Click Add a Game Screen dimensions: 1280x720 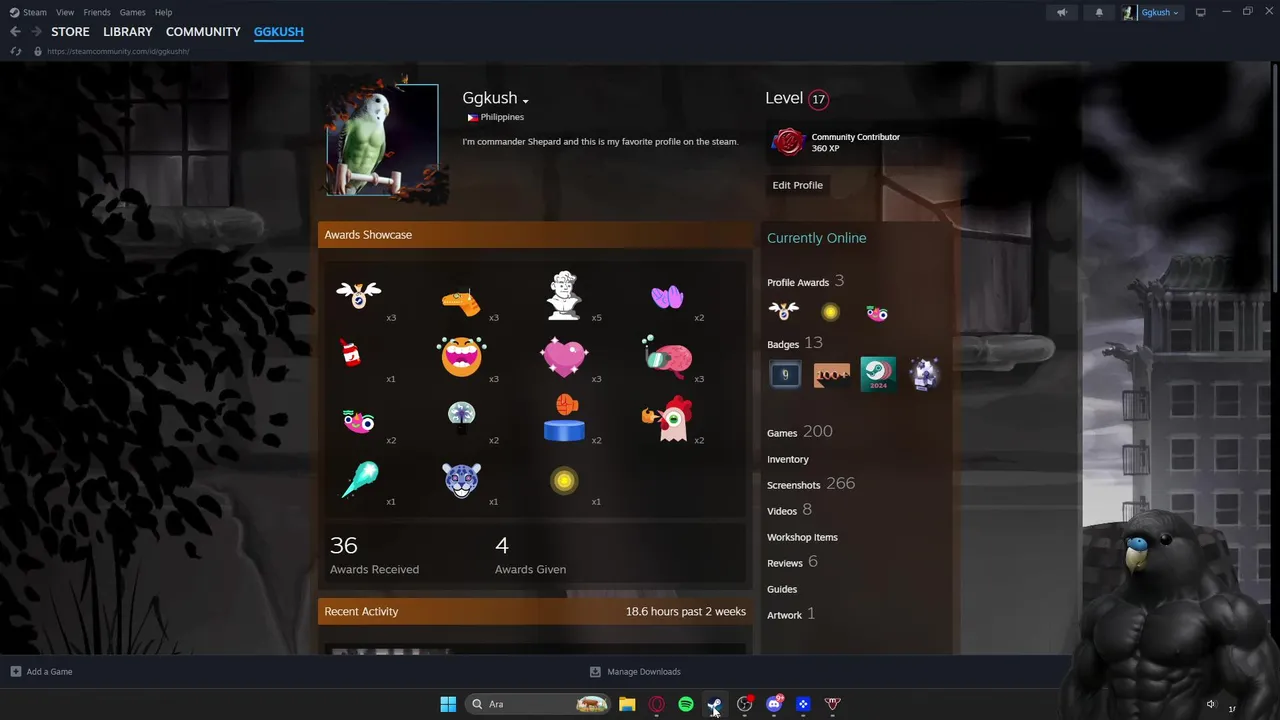pos(41,672)
